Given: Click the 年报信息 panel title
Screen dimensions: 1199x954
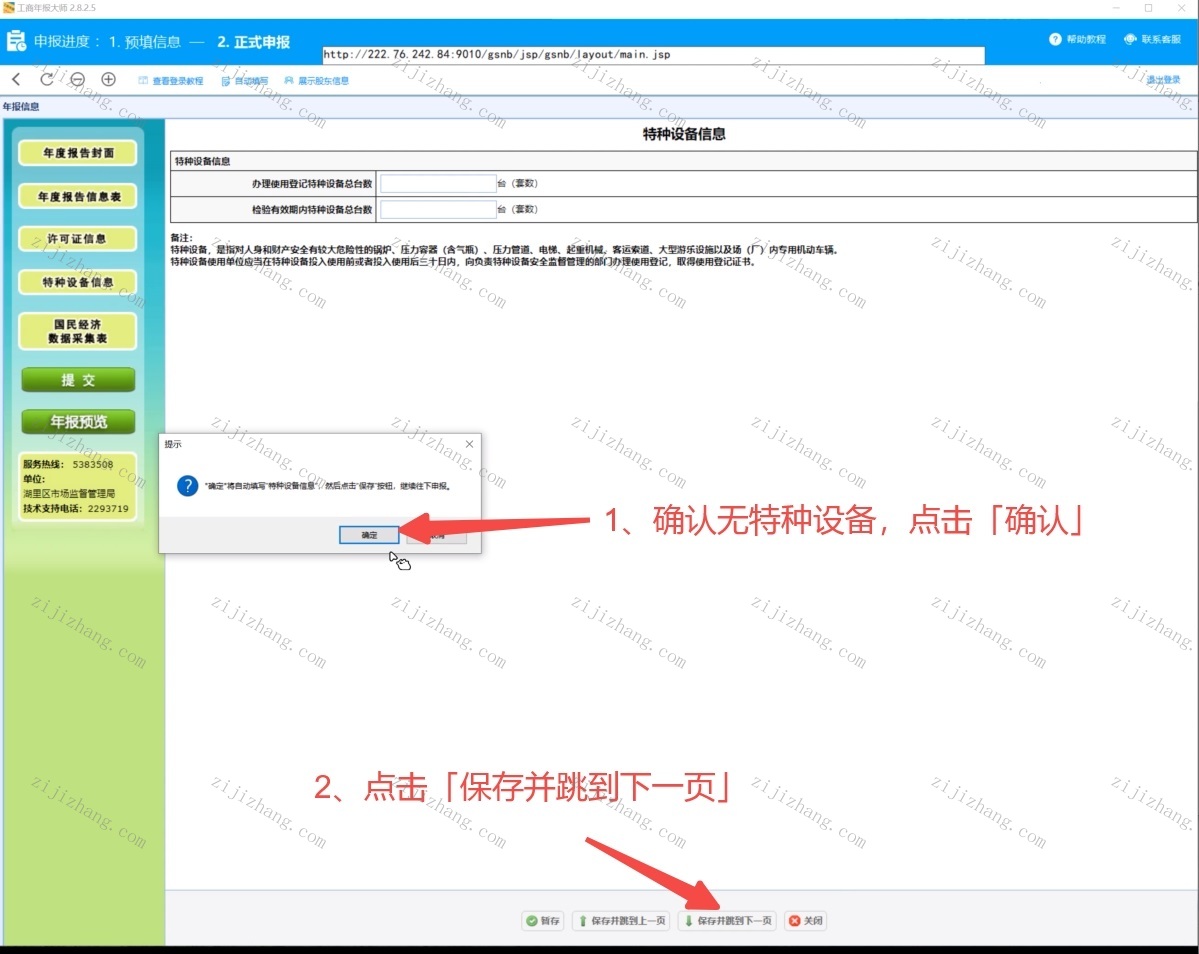Looking at the screenshot, I should click(21, 106).
